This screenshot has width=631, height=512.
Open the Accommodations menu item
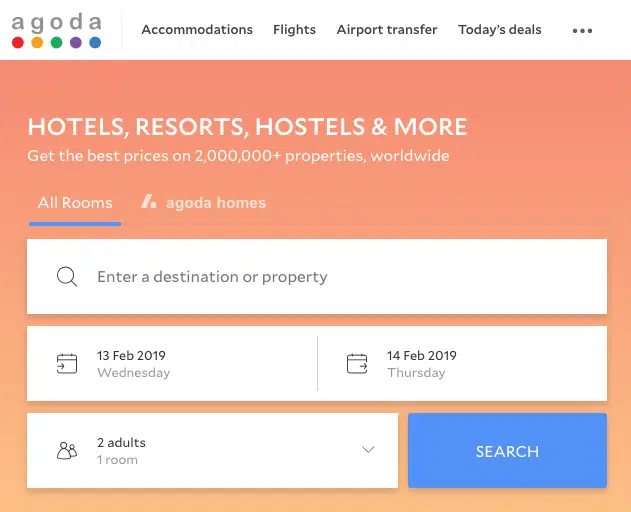197,30
